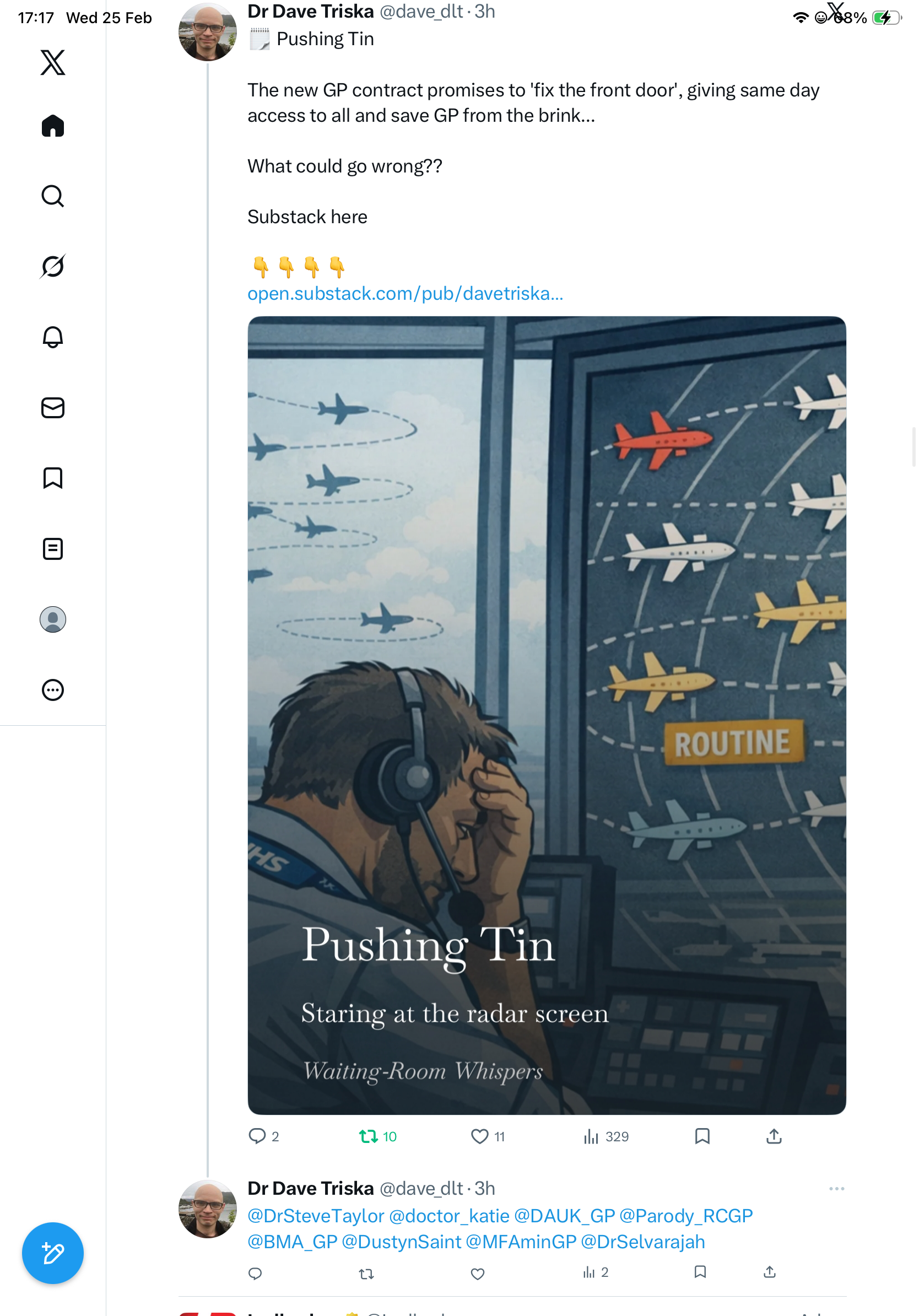Open the Lists icon in sidebar
Image resolution: width=919 pixels, height=1316 pixels.
tap(53, 548)
